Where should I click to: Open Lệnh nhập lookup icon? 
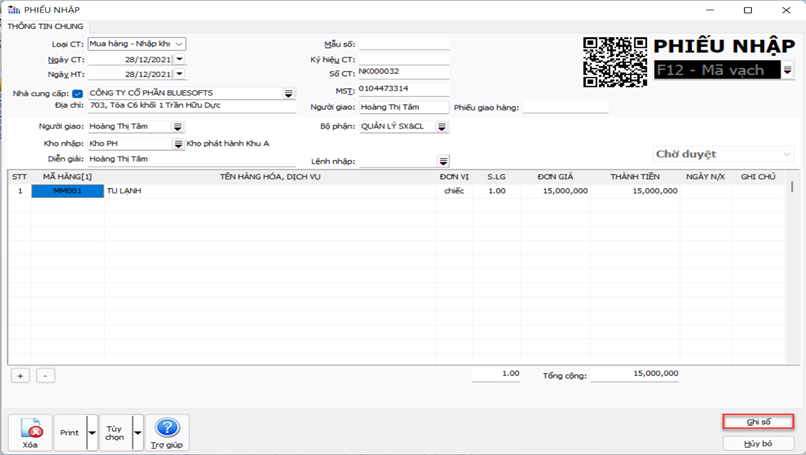tap(443, 161)
